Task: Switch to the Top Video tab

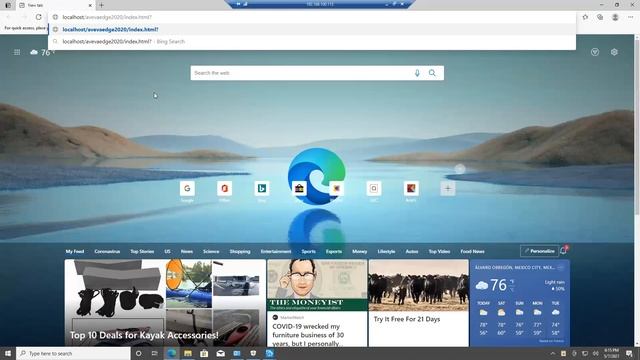Action: (x=439, y=251)
